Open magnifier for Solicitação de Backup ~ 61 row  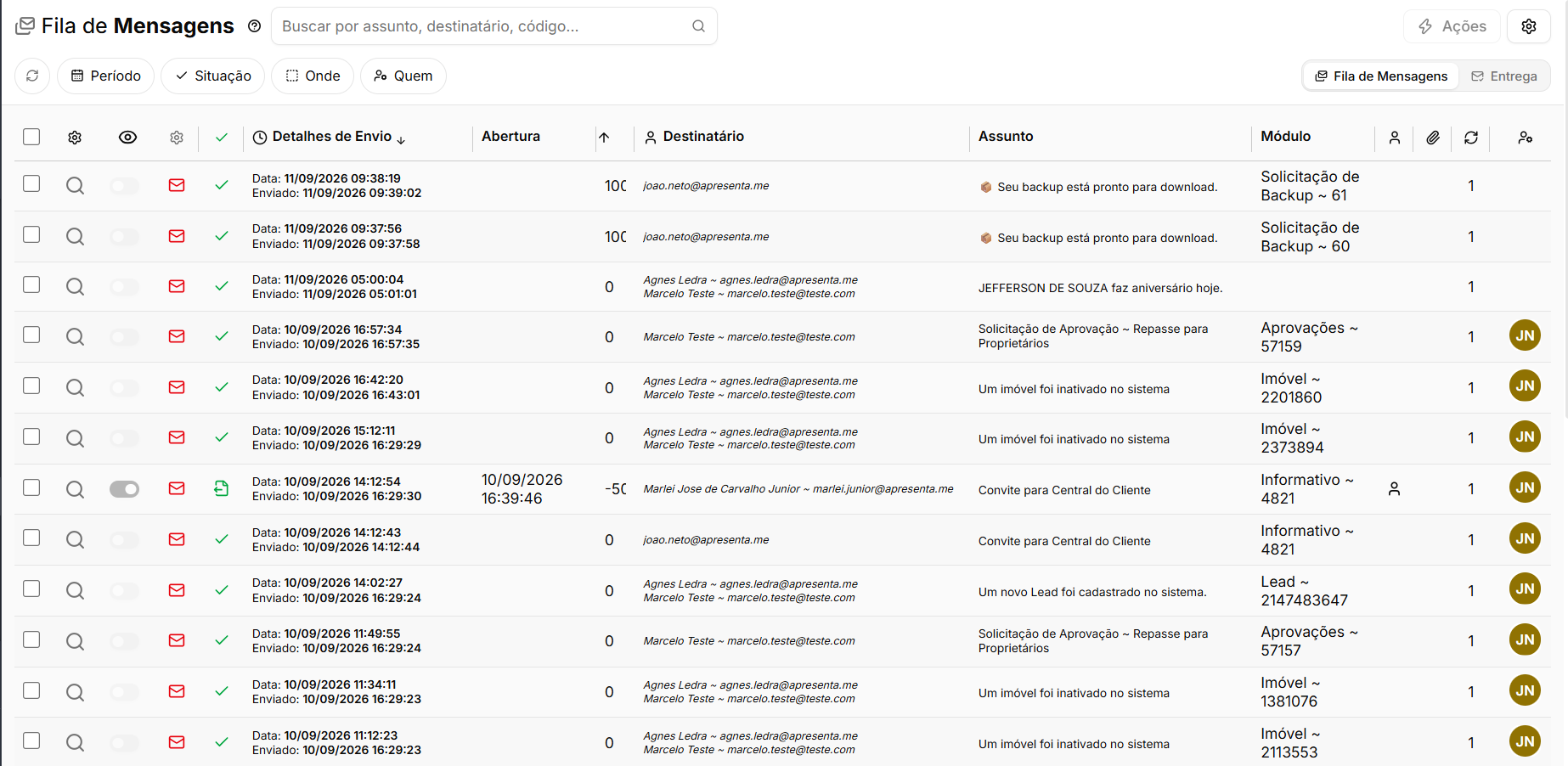tap(76, 186)
